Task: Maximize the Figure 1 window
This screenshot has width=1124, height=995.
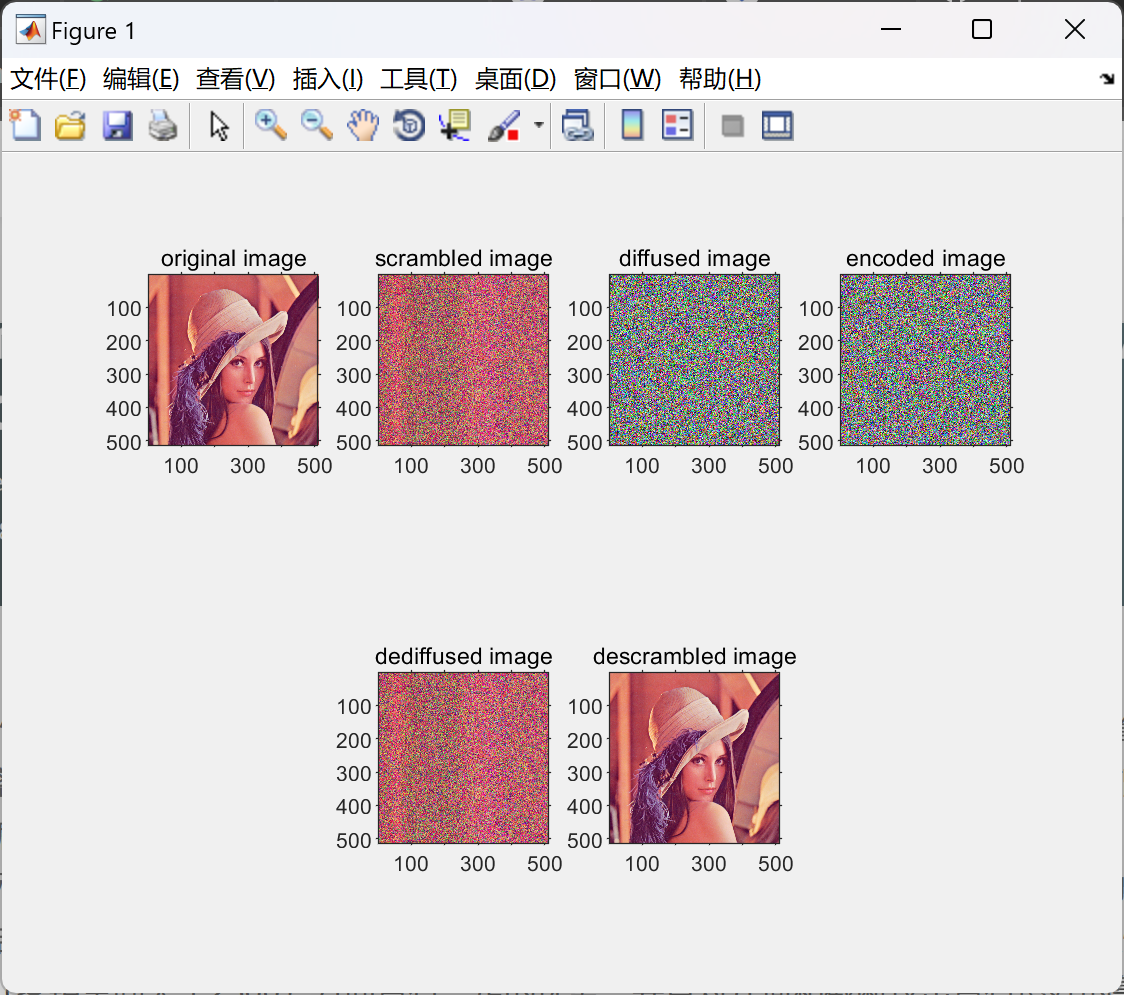Action: pos(981,29)
